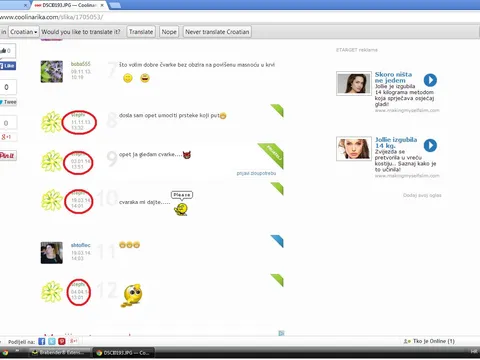Click the Pin it sidebar button

point(8,155)
